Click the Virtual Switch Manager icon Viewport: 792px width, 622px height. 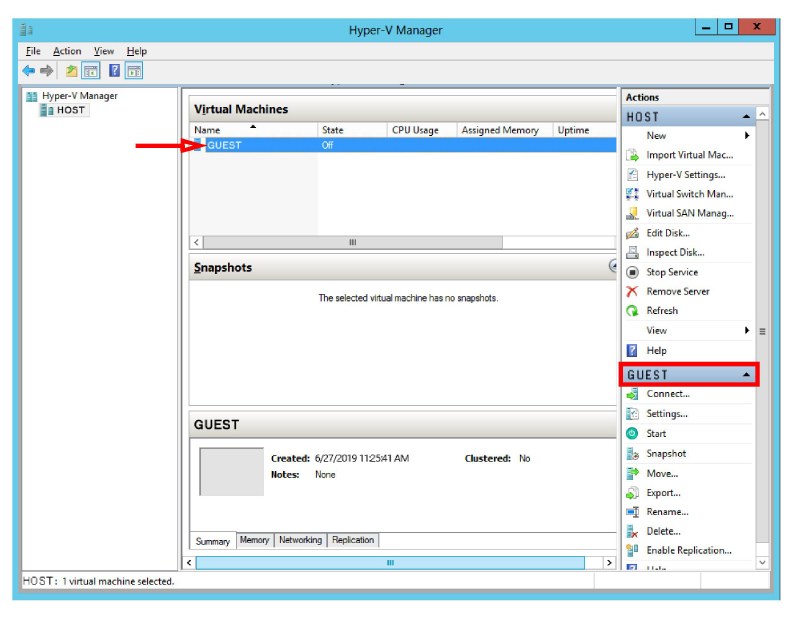[x=632, y=194]
